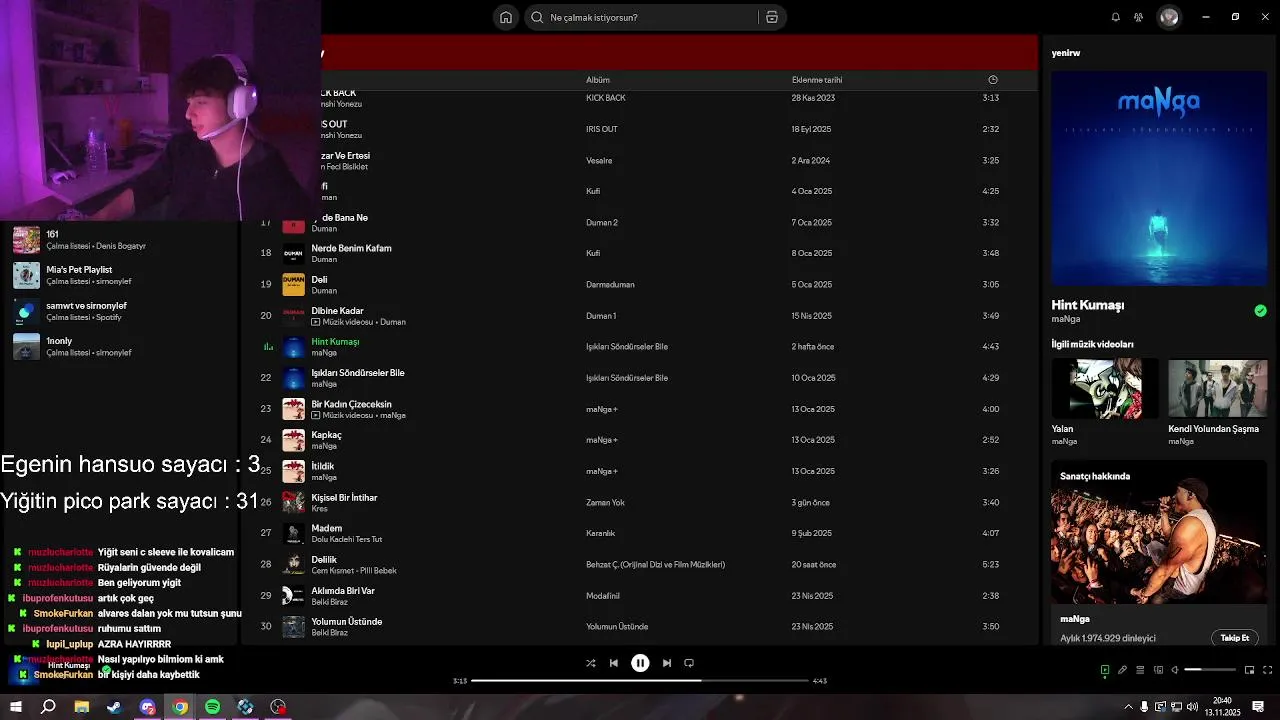Play the track Deli by Duman
Viewport: 1280px width, 720px height.
coord(640,284)
